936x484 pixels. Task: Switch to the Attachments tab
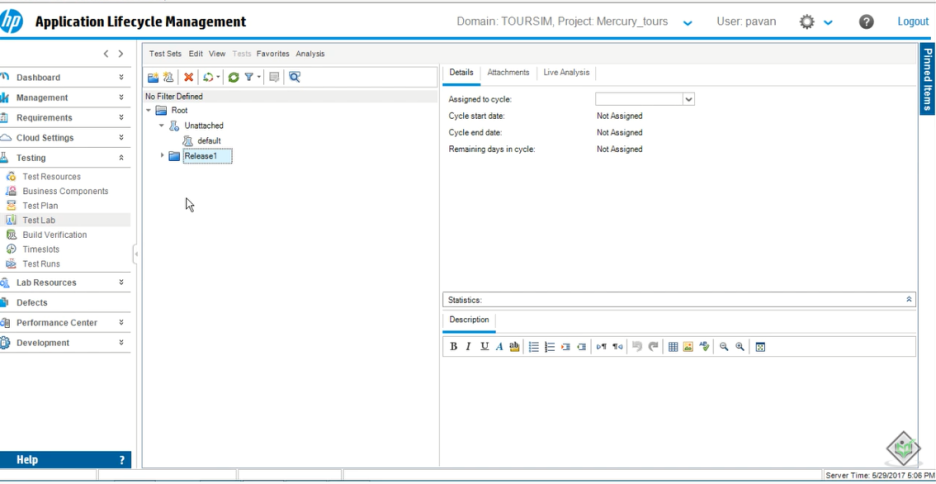pyautogui.click(x=509, y=72)
